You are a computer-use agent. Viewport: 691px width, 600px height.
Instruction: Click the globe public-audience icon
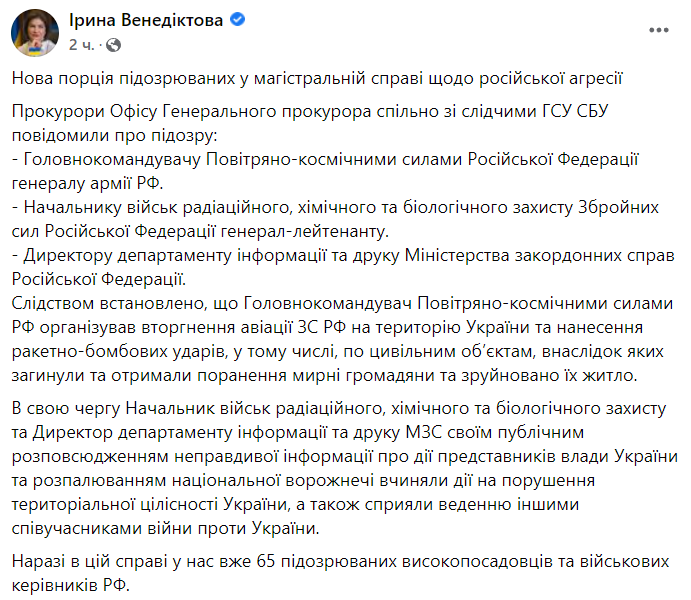click(114, 45)
